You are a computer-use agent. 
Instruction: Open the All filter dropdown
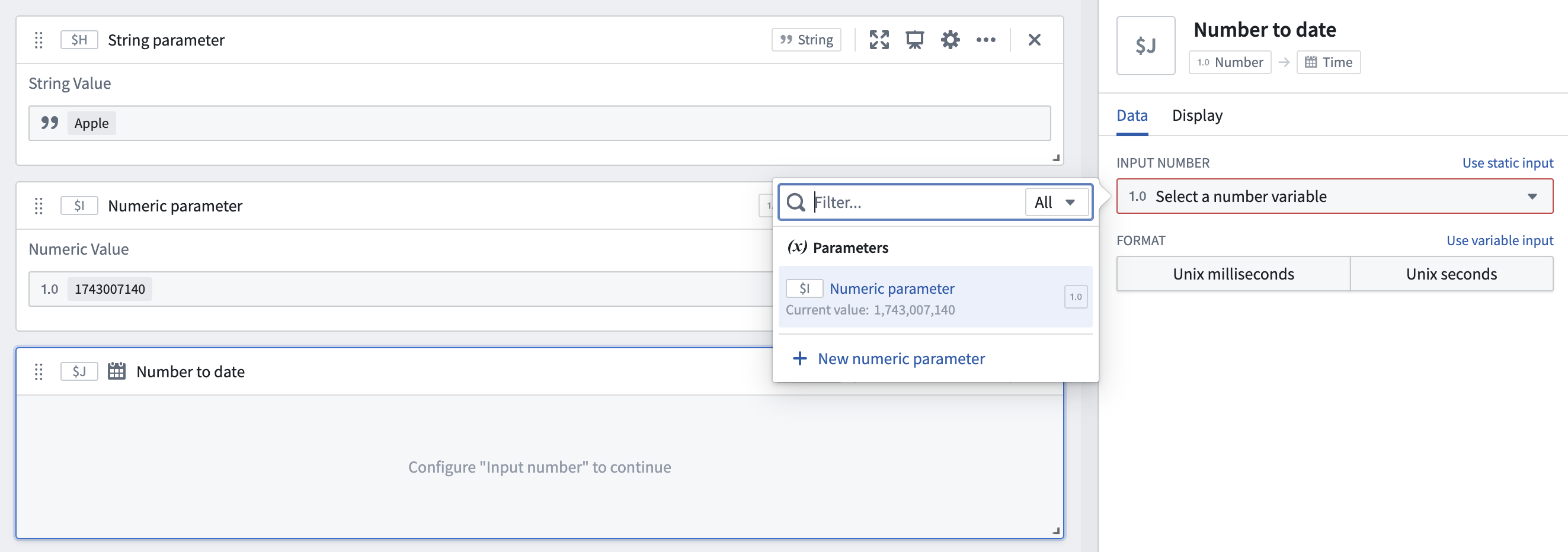[1057, 203]
